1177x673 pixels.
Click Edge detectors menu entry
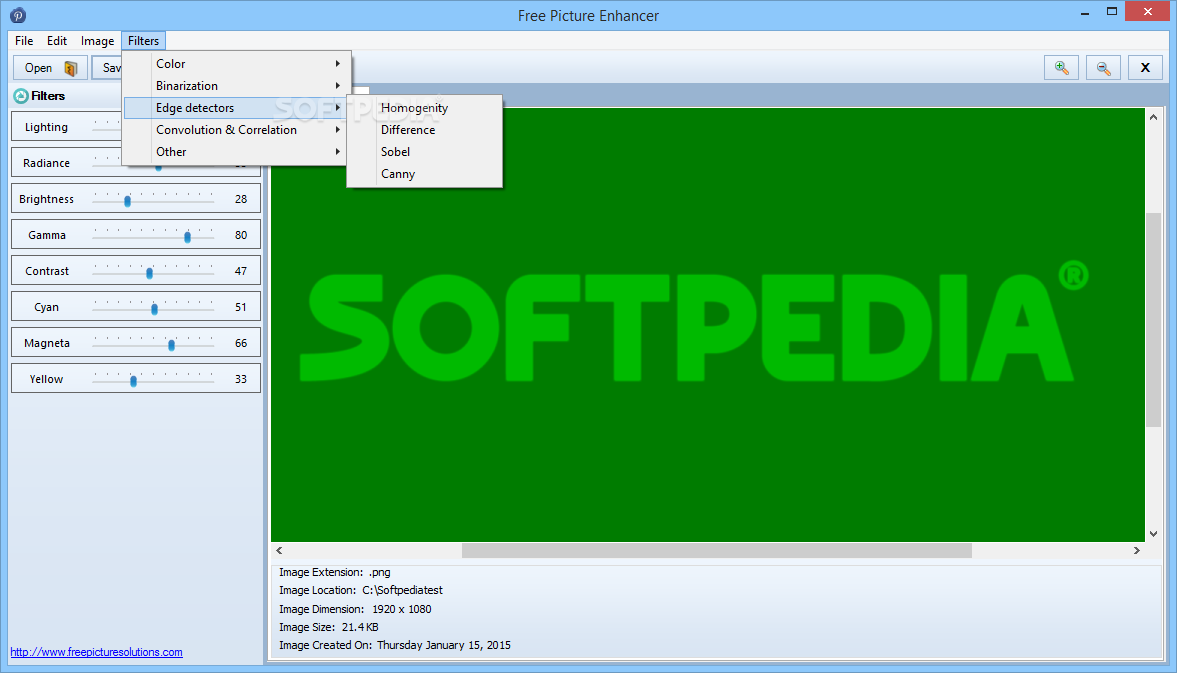pyautogui.click(x=236, y=108)
